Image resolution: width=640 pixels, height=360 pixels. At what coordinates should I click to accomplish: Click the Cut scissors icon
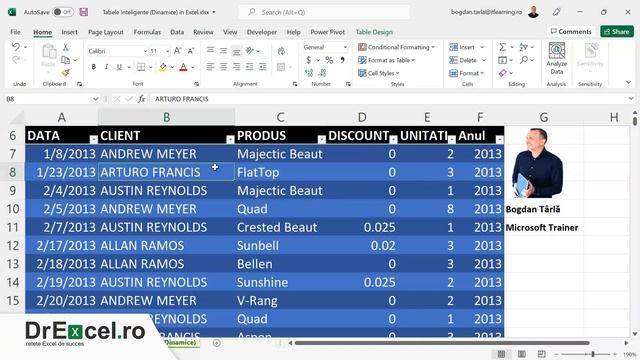coord(65,47)
